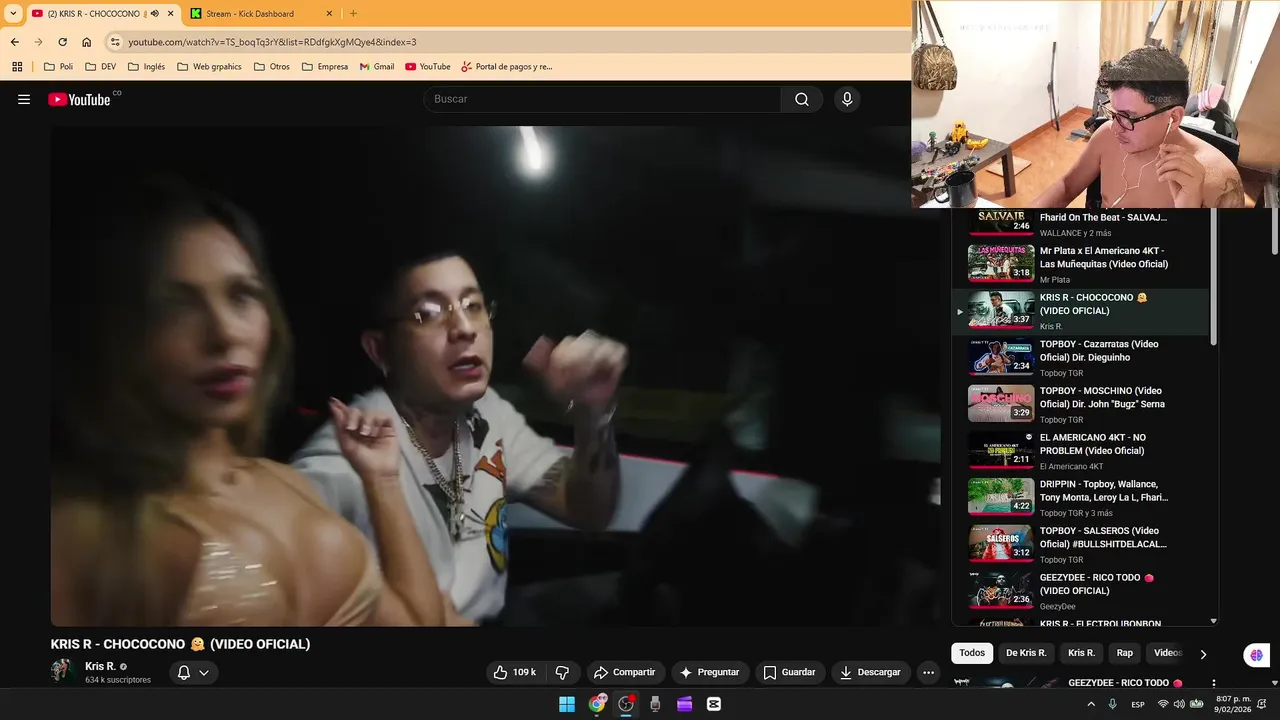1280x720 pixels.
Task: Click inside the Buscar search field
Action: pos(603,99)
